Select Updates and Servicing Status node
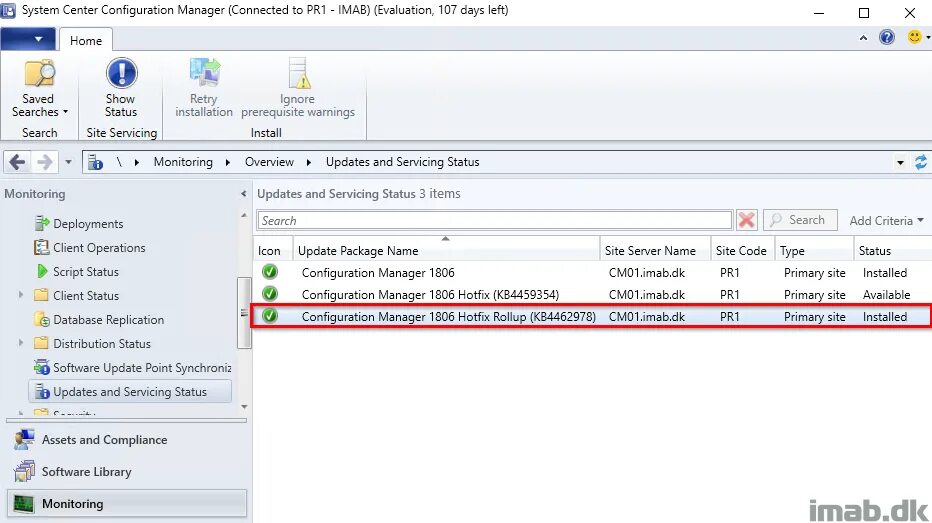The width and height of the screenshot is (932, 523). coord(130,392)
